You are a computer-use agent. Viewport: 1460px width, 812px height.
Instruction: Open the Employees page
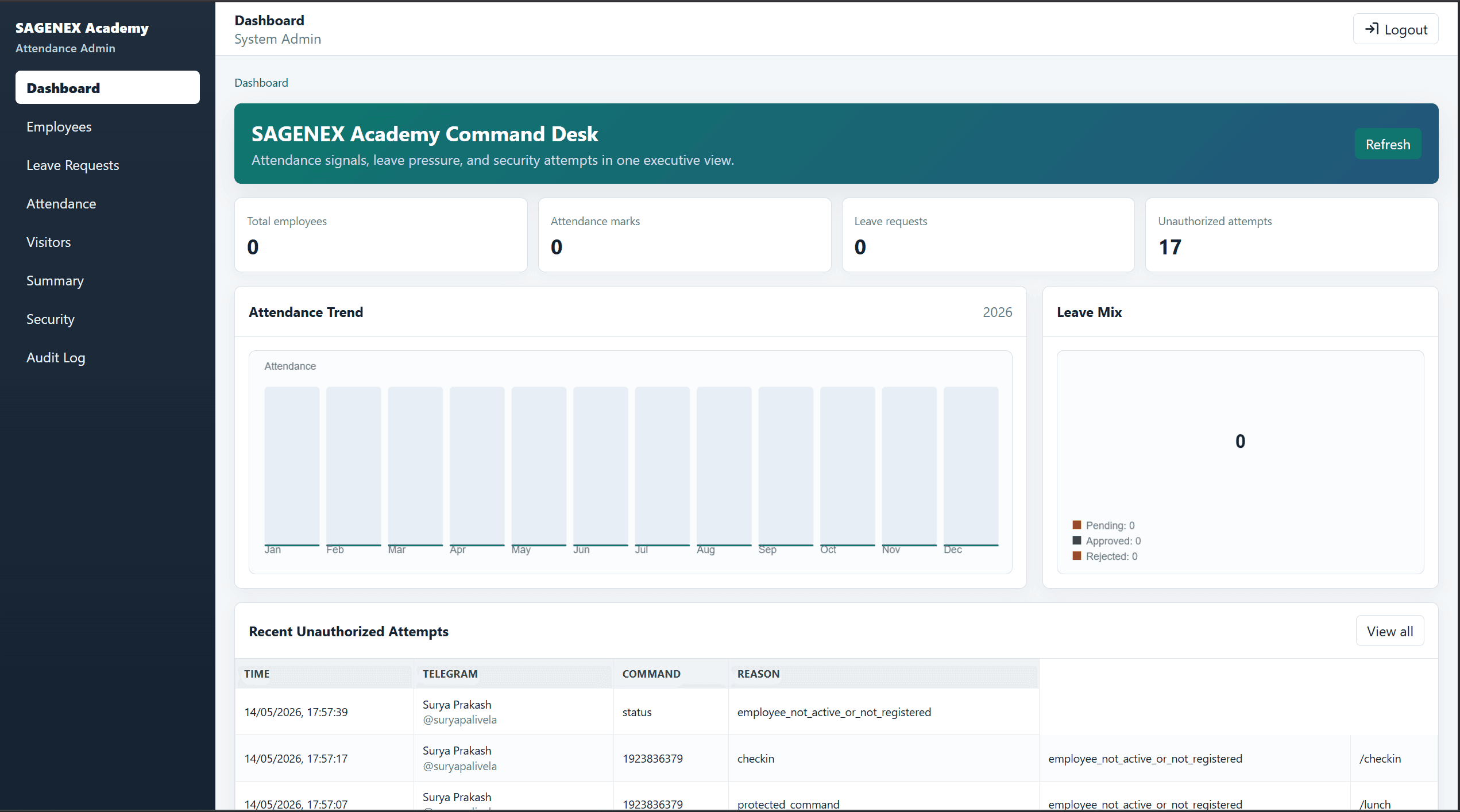coord(107,126)
